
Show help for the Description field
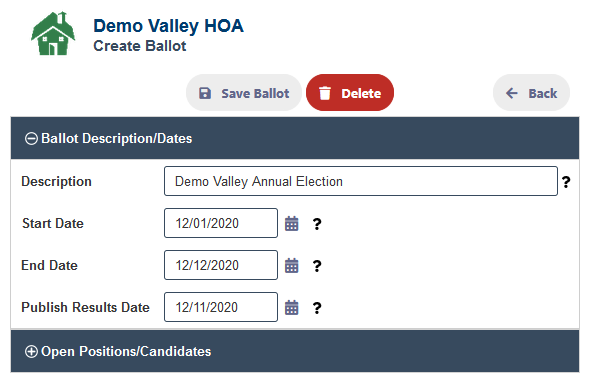point(566,182)
